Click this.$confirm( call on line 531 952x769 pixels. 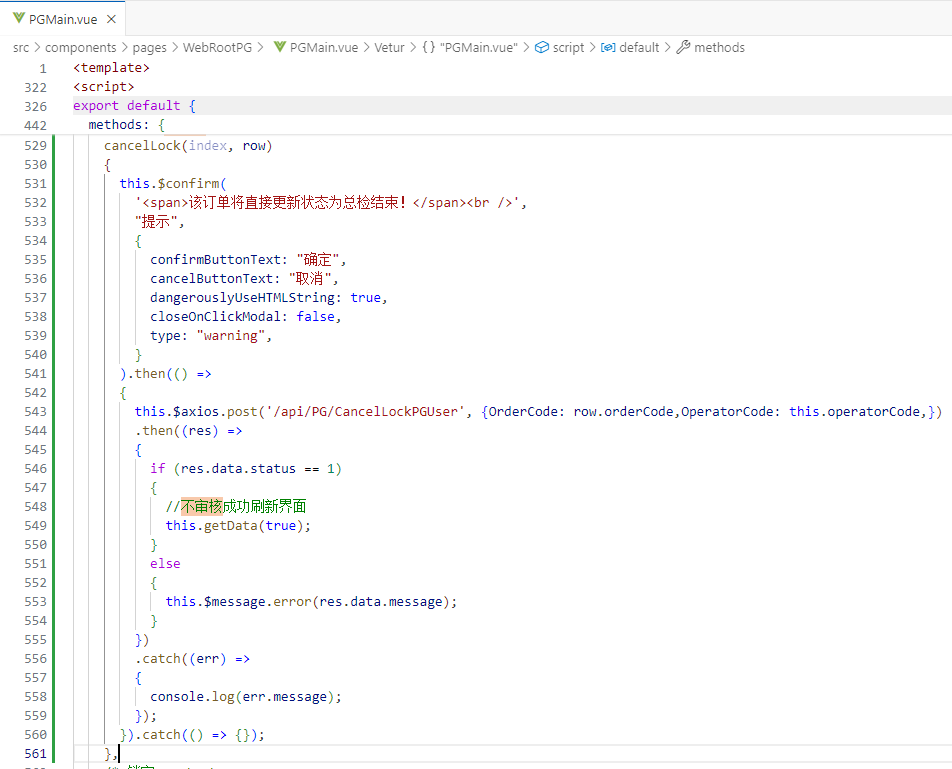pyautogui.click(x=172, y=183)
